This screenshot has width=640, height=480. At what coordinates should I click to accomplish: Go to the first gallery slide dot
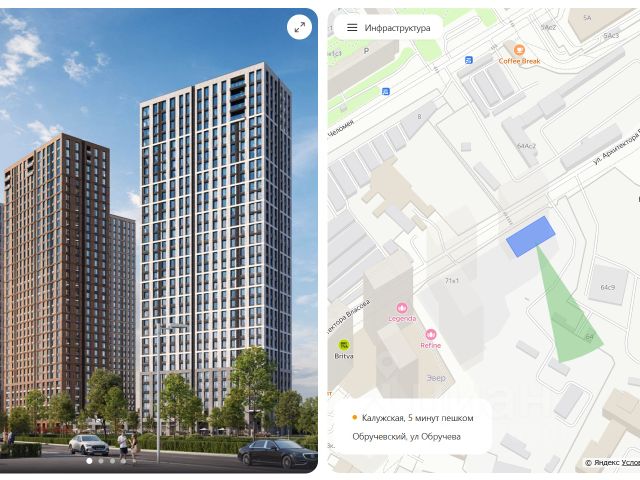pyautogui.click(x=89, y=461)
